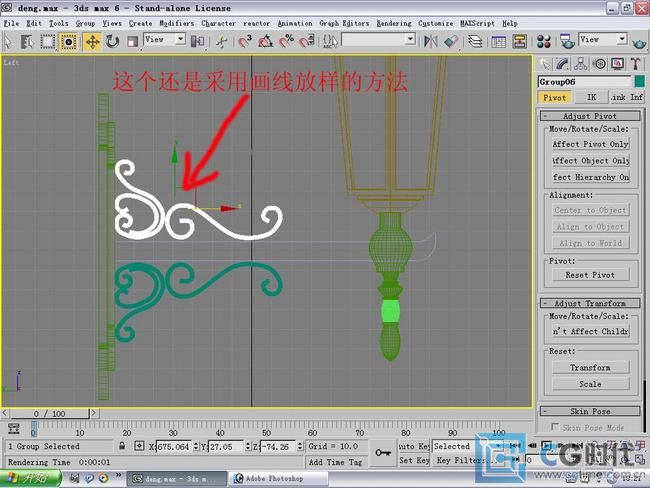Toggle Affect Hierarchy Only button

(590, 177)
